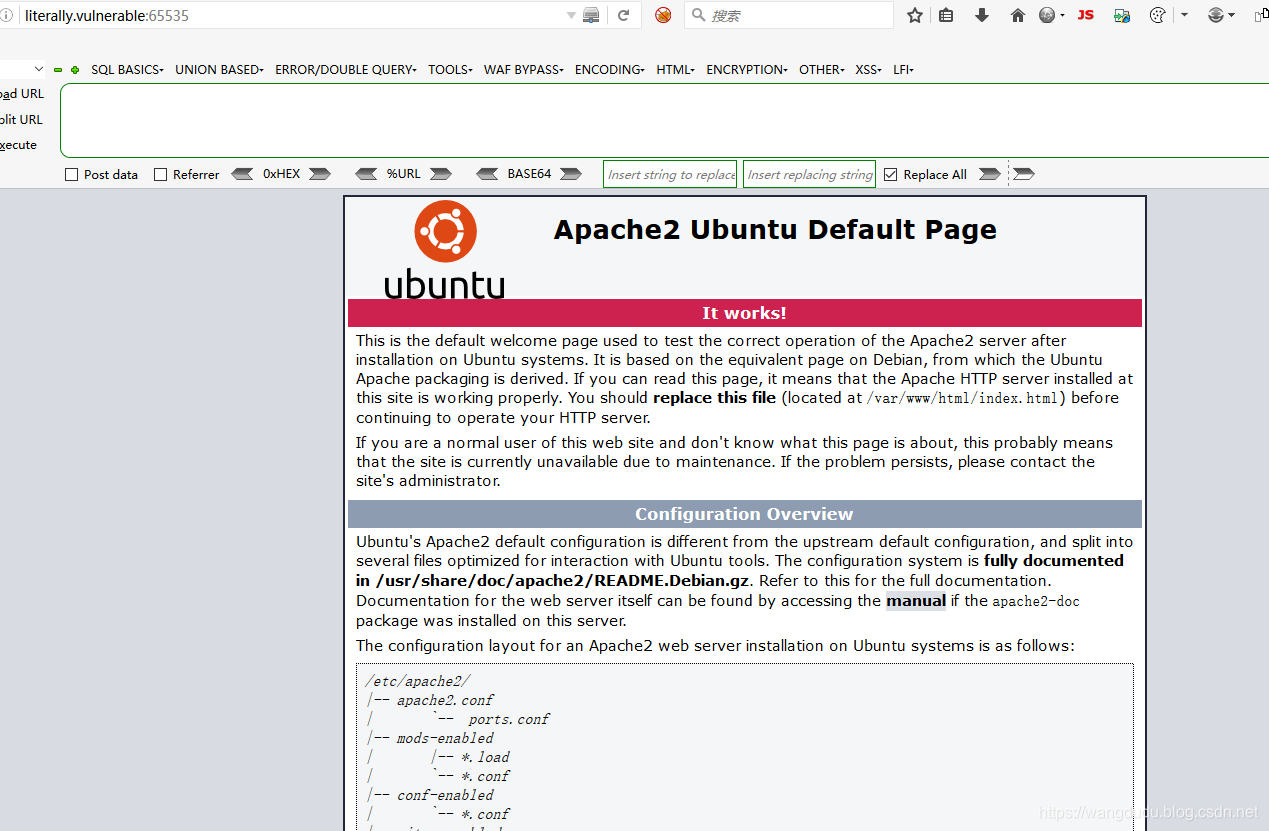Click the search magnifier icon
Viewport: 1269px width, 831px height.
point(698,15)
